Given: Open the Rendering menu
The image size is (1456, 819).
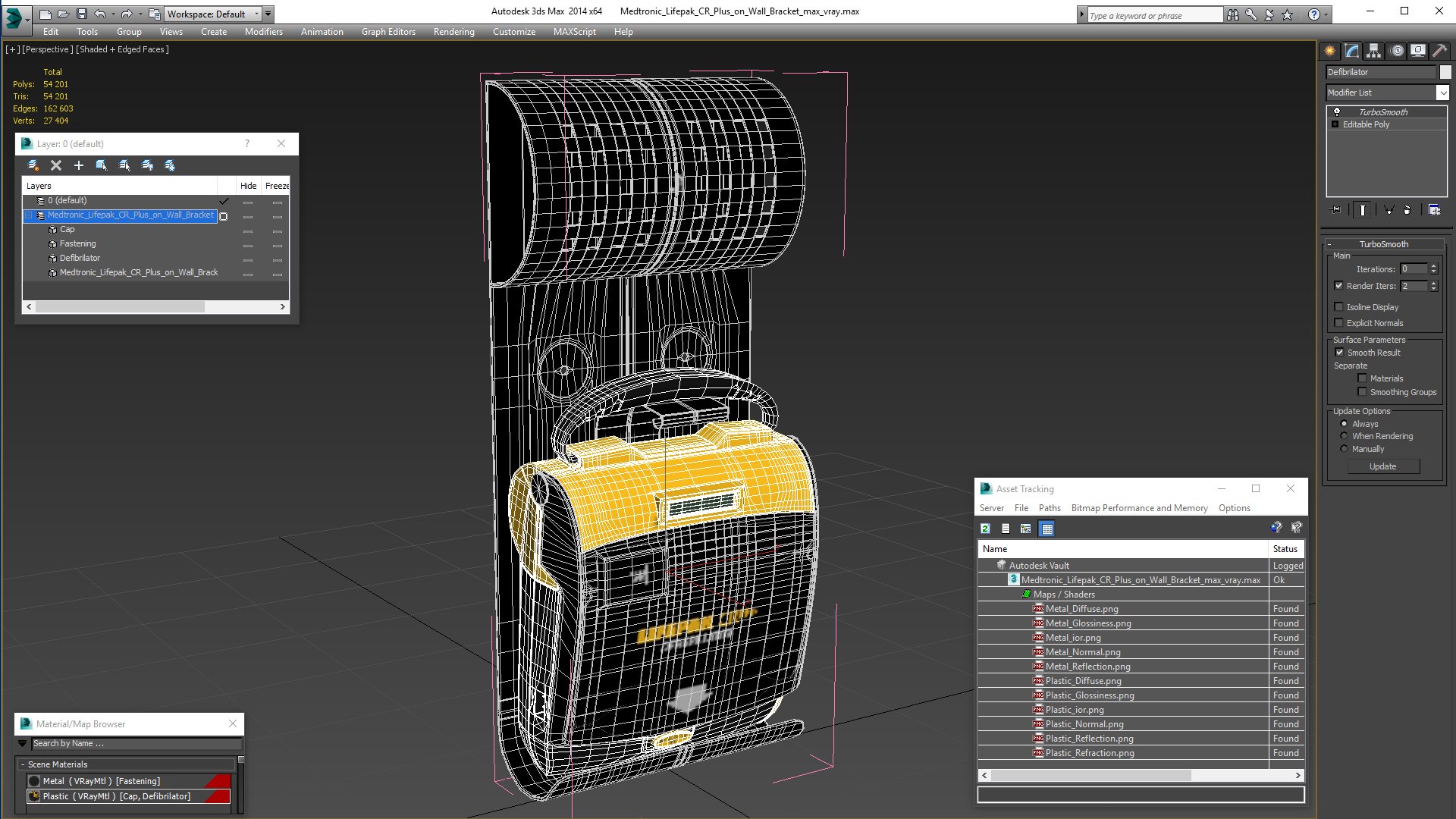Looking at the screenshot, I should pos(453,32).
